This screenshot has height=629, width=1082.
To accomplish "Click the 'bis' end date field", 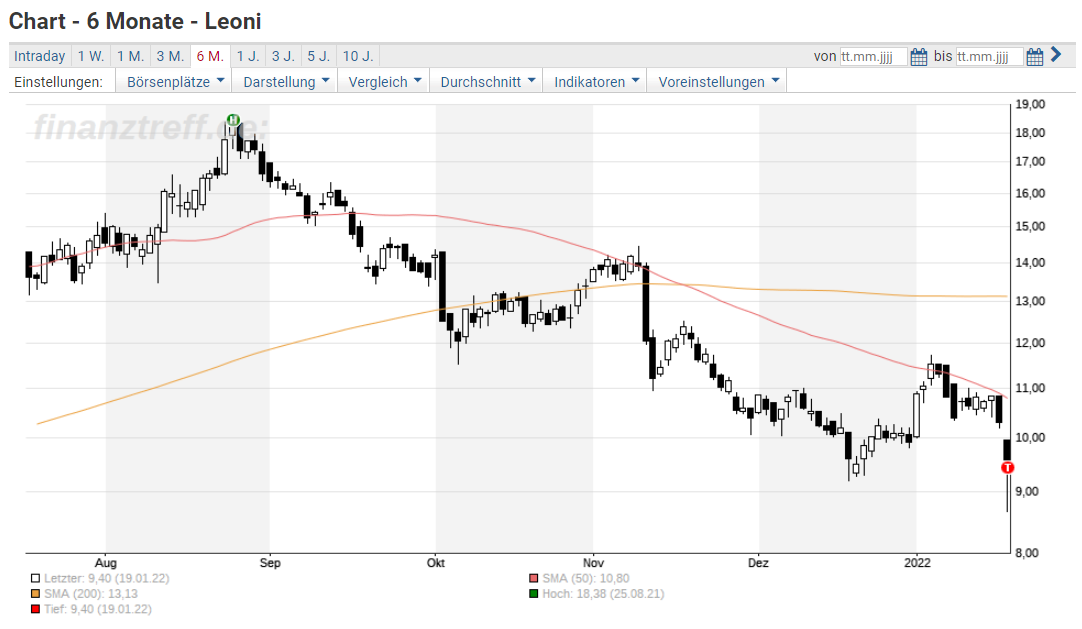I will 989,57.
